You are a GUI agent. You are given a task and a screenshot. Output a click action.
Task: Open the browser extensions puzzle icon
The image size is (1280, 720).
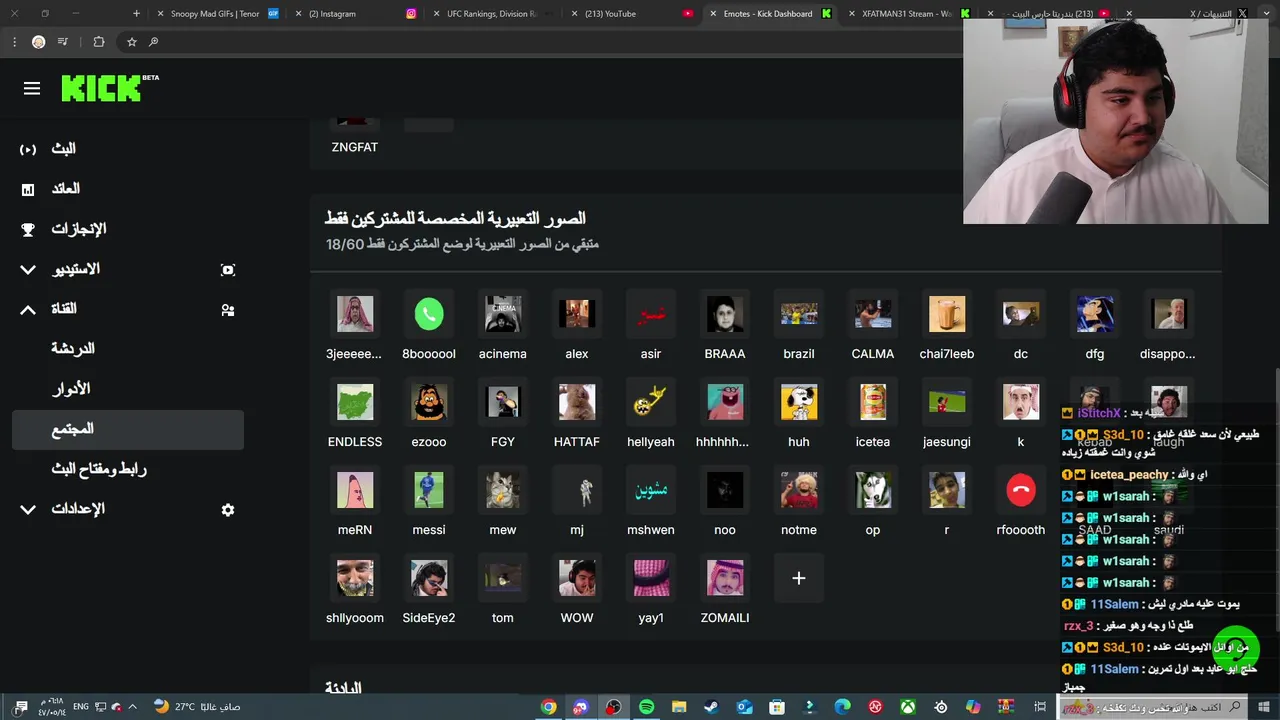[x=98, y=42]
